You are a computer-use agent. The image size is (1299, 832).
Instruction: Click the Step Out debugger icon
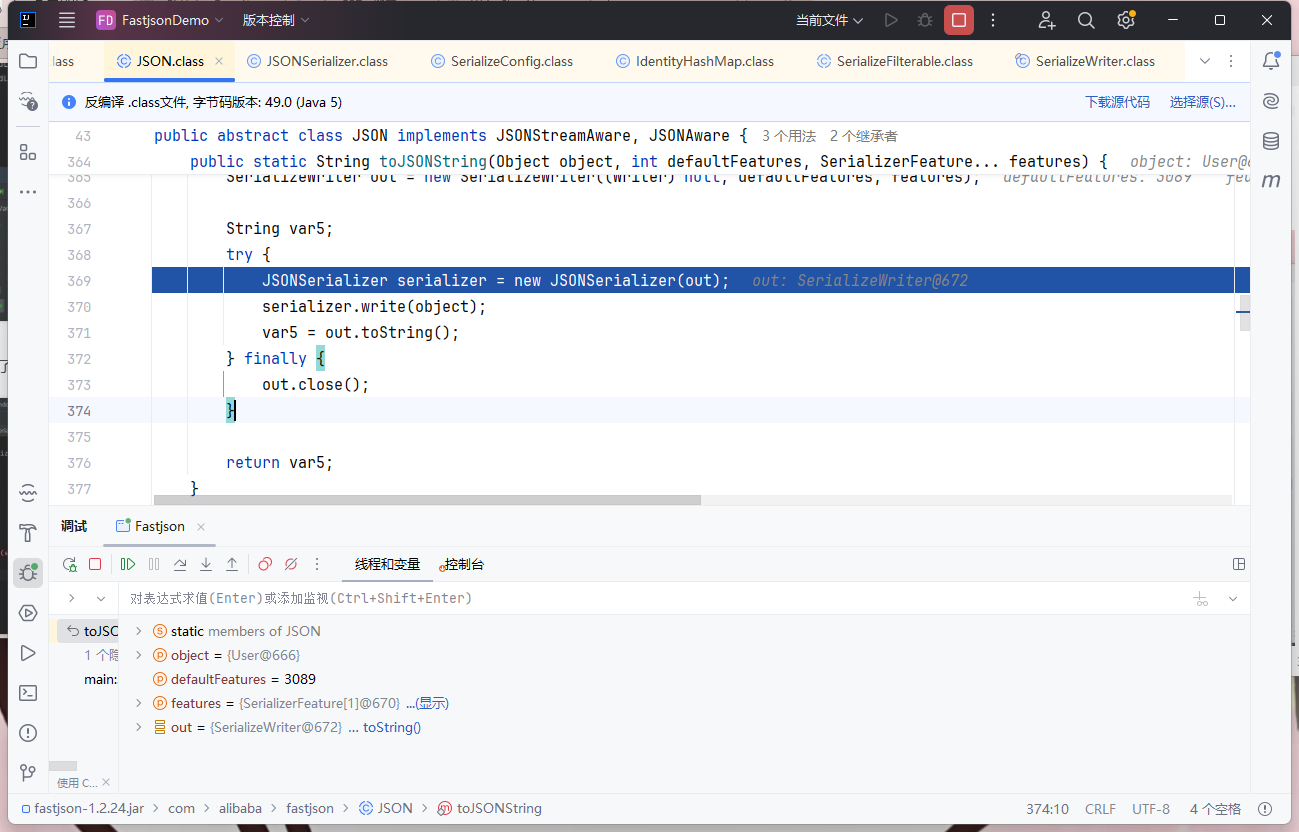click(x=232, y=564)
